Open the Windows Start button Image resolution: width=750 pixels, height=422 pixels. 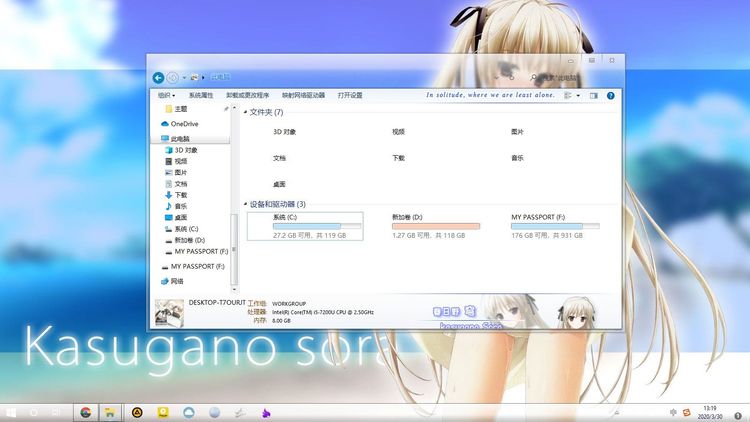(10, 412)
